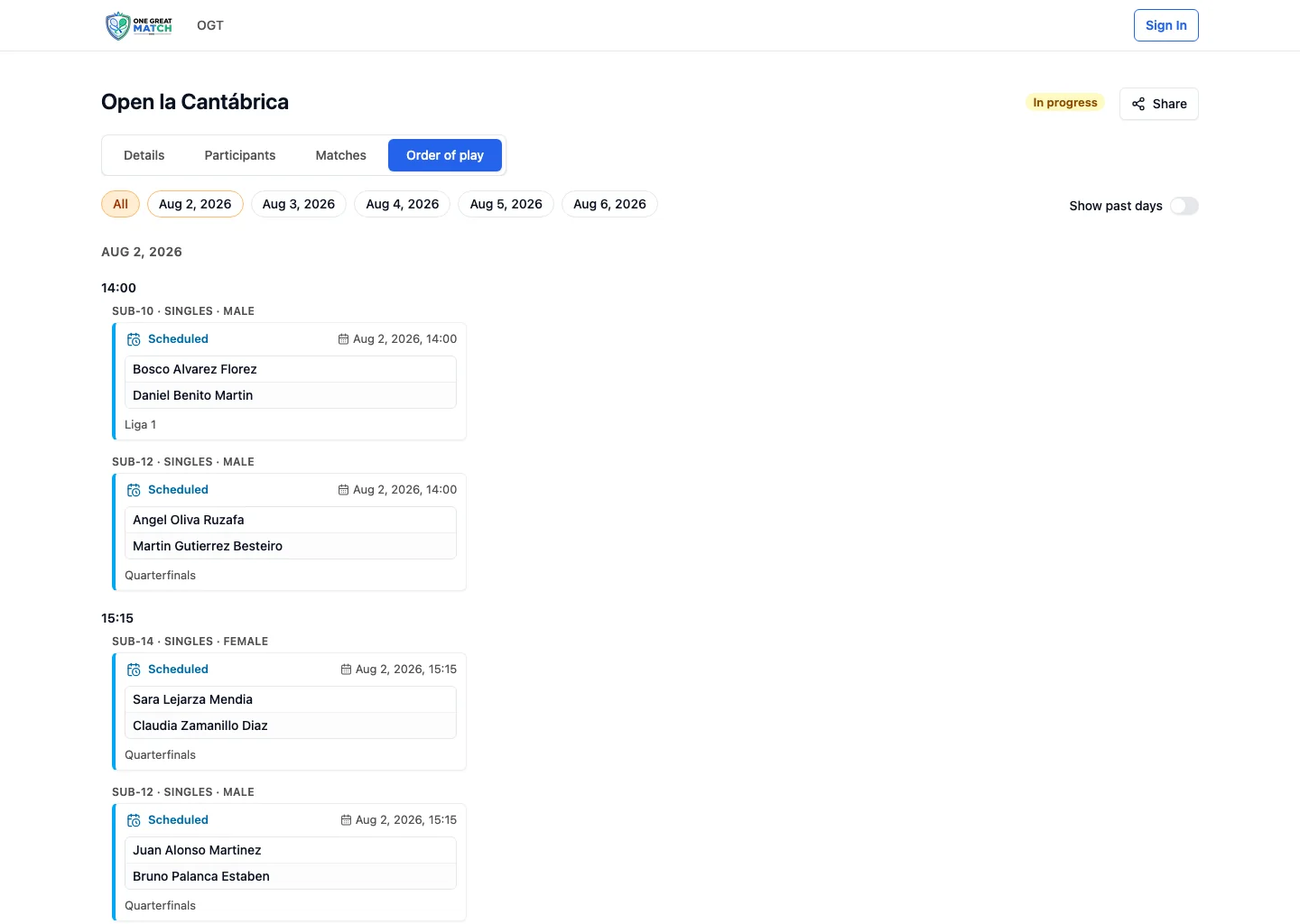Click the In progress status badge
This screenshot has height=924, width=1300.
tap(1065, 103)
